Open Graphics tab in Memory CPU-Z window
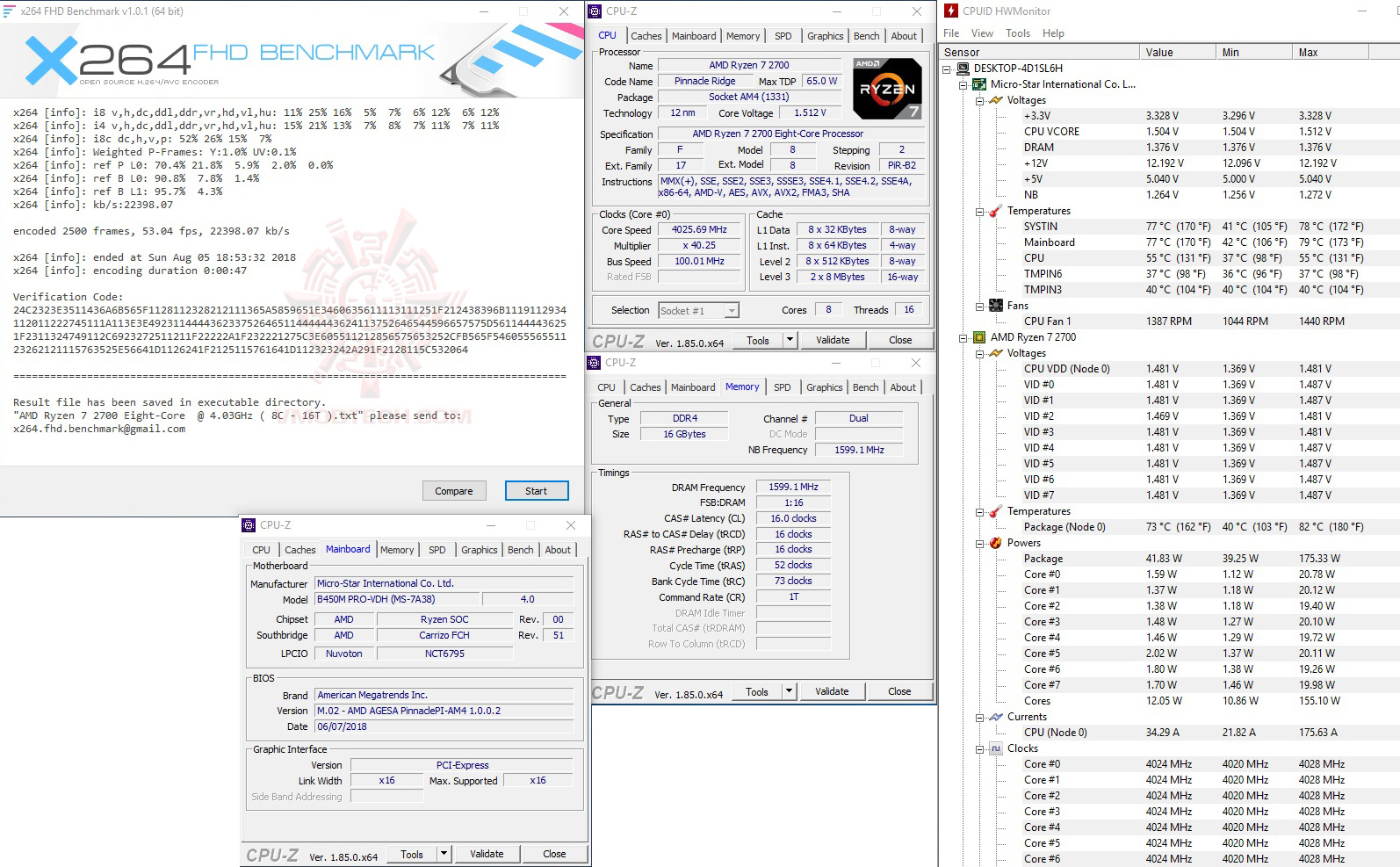 coord(824,387)
